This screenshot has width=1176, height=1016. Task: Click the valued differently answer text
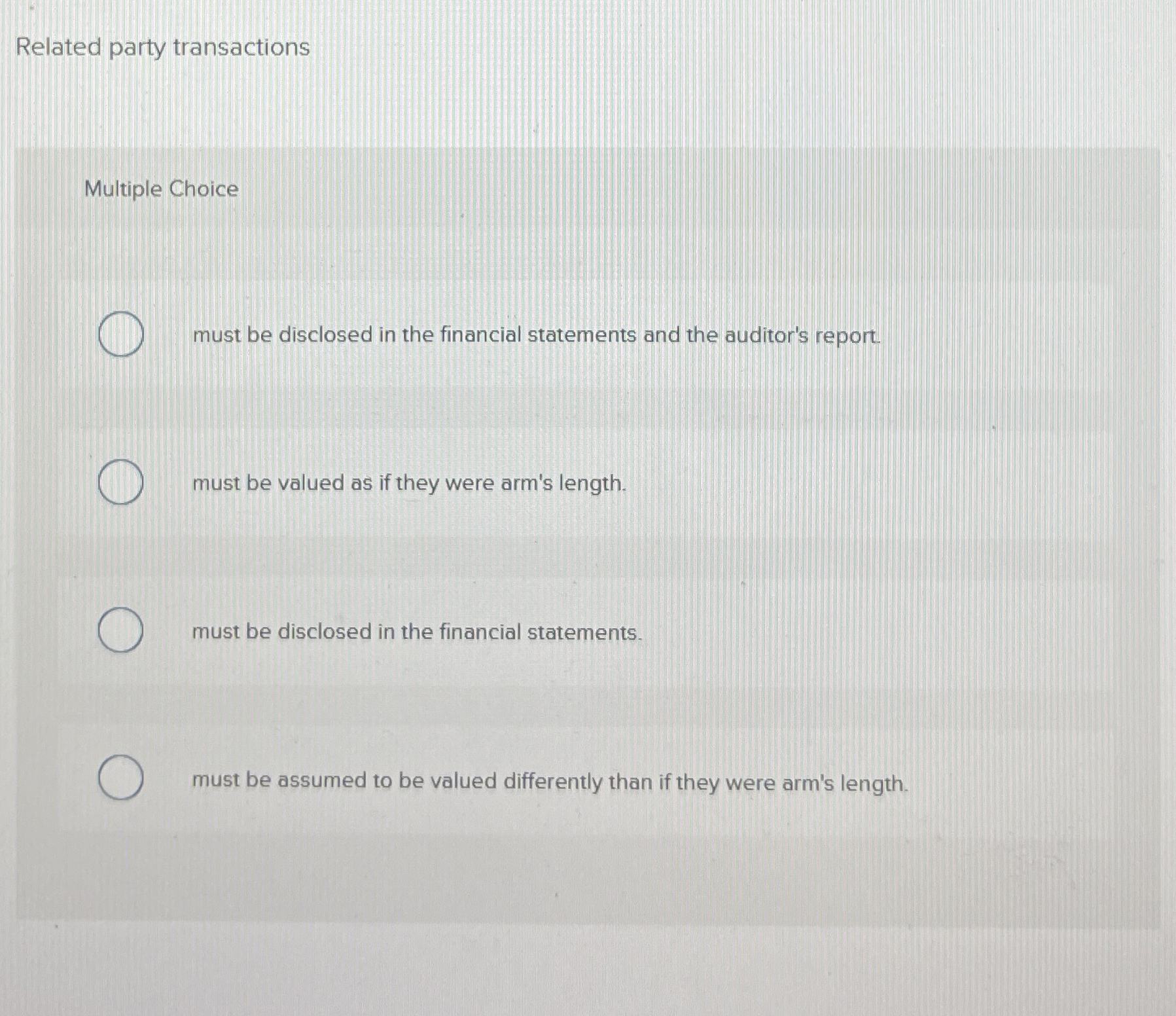tap(550, 781)
